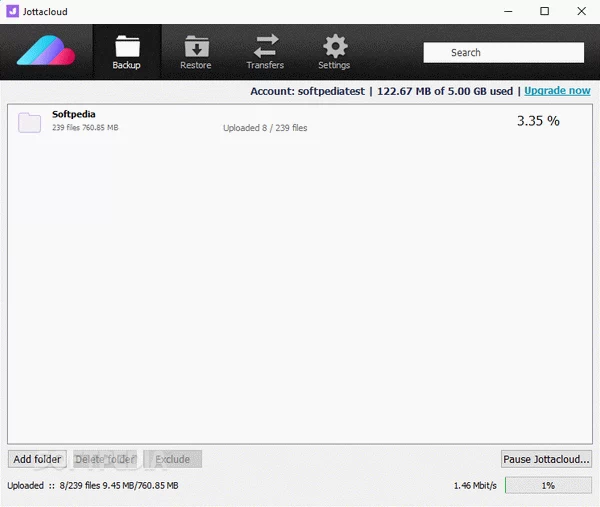
Task: Click the Exclude button
Action: [x=173, y=459]
